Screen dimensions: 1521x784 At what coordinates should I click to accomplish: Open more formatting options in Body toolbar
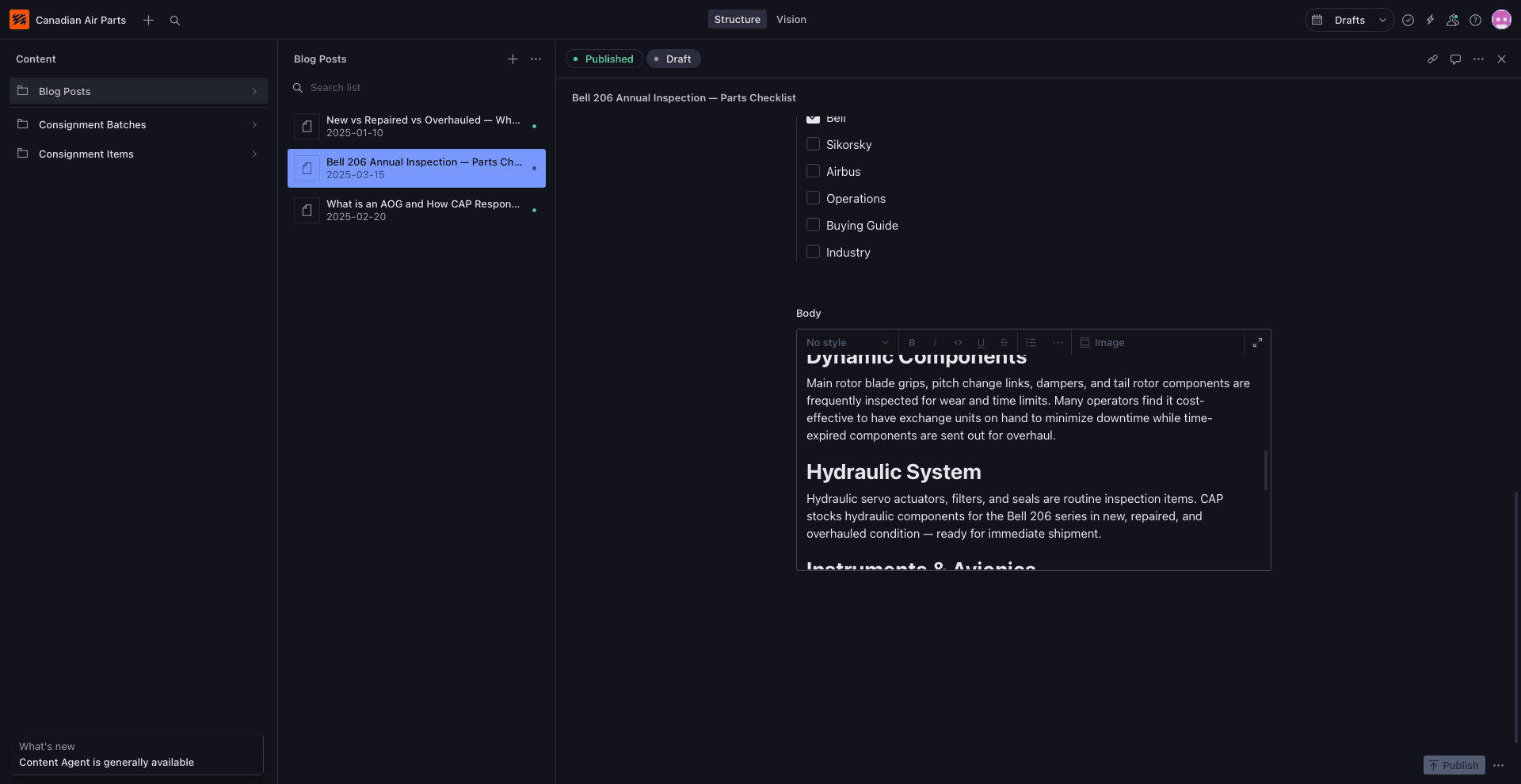(1058, 342)
